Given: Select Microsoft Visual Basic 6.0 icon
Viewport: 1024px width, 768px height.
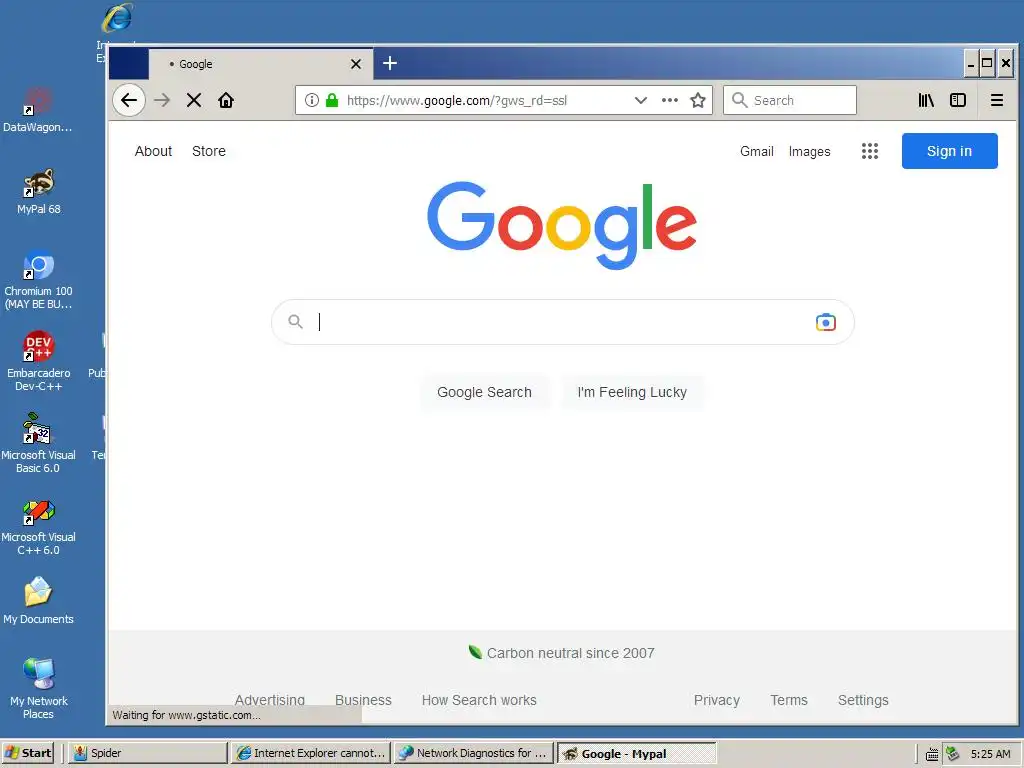Looking at the screenshot, I should (x=38, y=443).
